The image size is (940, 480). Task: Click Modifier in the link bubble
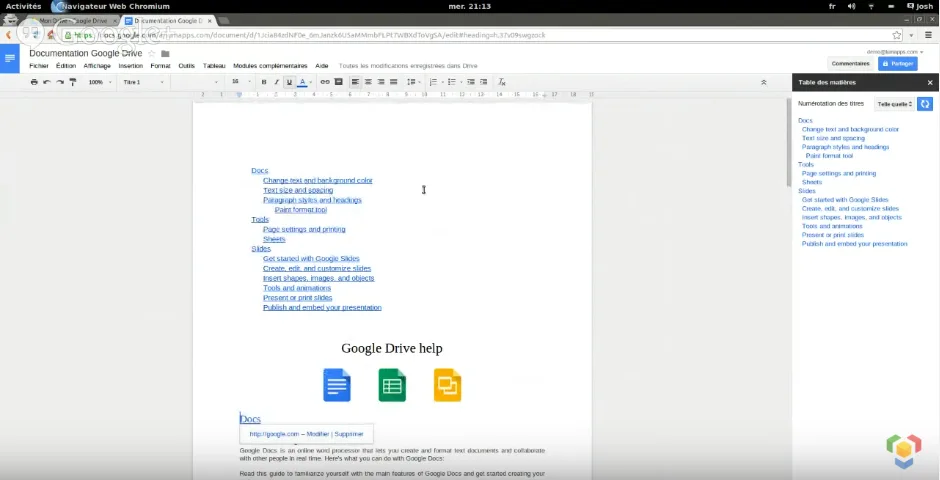pos(318,434)
